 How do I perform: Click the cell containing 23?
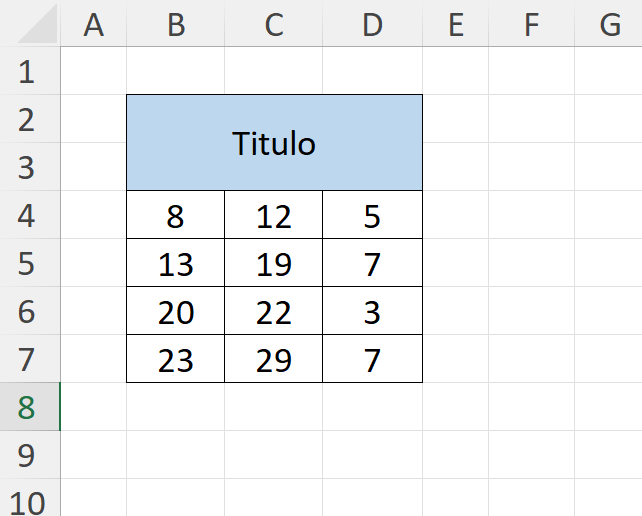click(176, 360)
